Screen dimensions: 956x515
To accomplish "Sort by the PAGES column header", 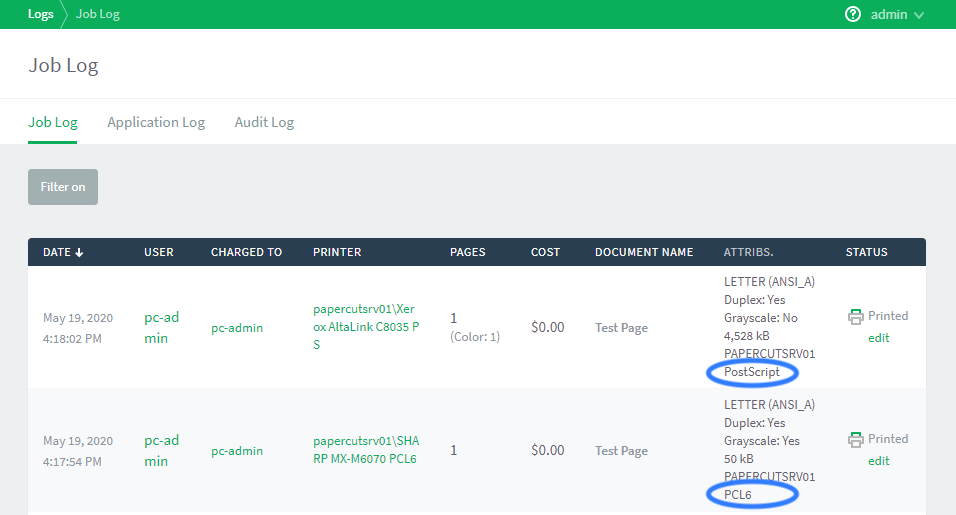I will click(468, 252).
